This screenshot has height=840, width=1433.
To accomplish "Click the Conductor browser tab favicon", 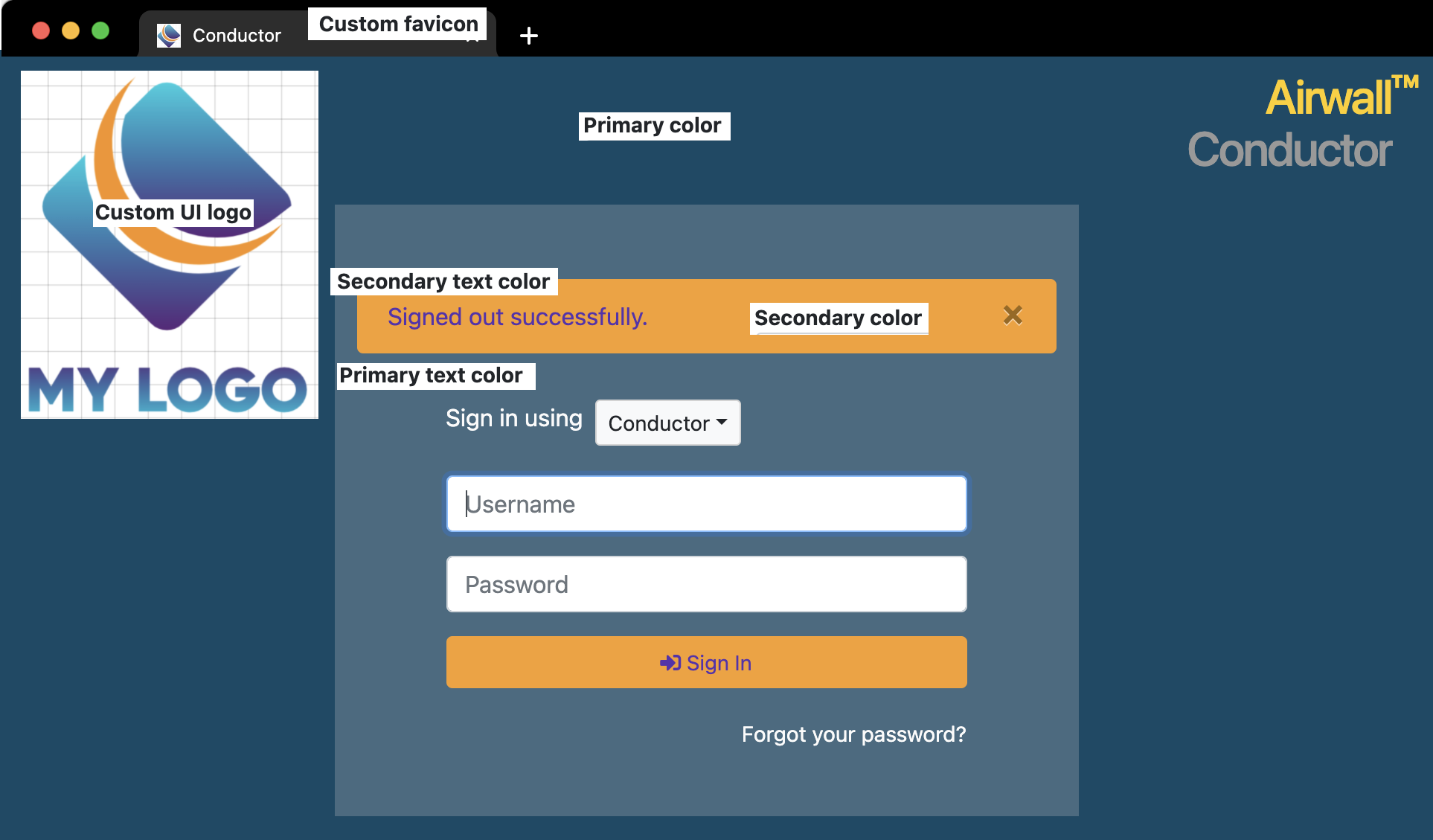I will click(169, 35).
